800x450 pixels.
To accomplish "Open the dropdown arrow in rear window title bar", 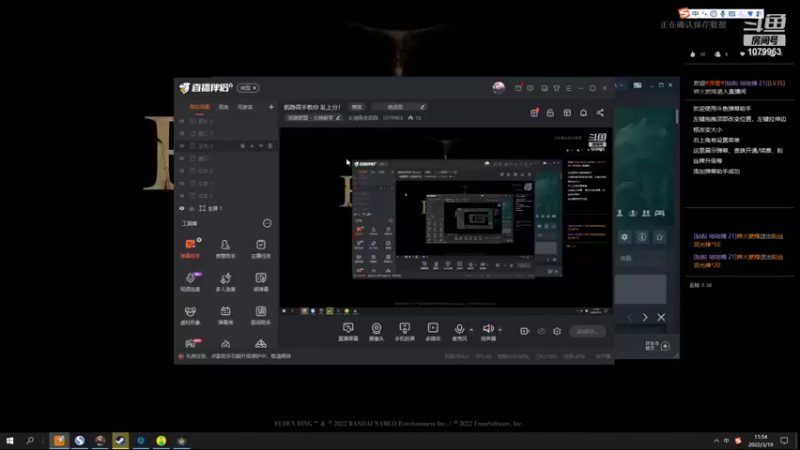I will click(x=621, y=85).
